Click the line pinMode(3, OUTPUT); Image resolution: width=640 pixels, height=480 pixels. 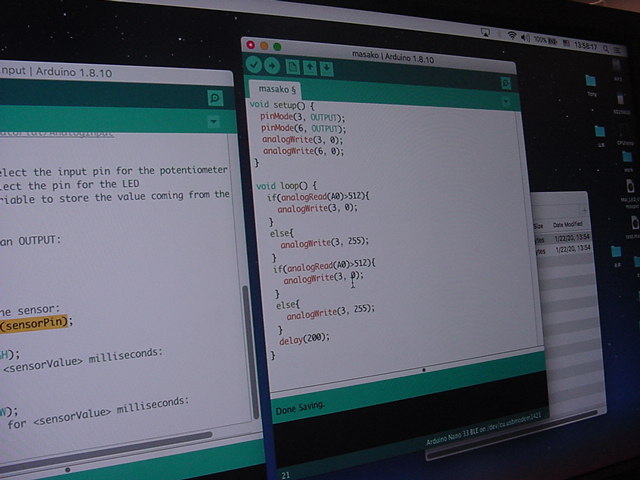pyautogui.click(x=302, y=117)
